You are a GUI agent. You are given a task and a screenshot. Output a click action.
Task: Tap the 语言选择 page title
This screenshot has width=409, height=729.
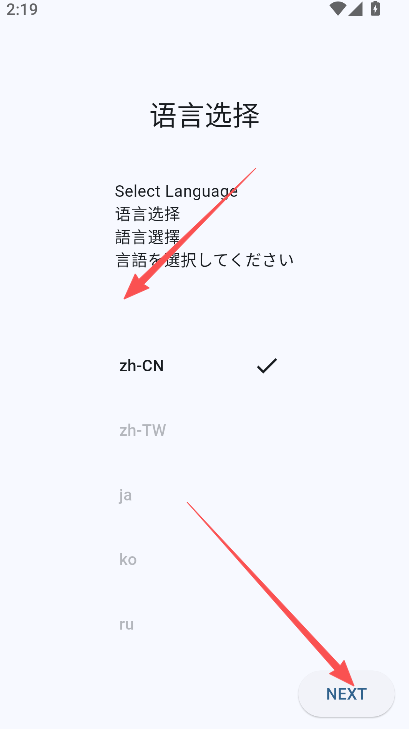click(205, 115)
